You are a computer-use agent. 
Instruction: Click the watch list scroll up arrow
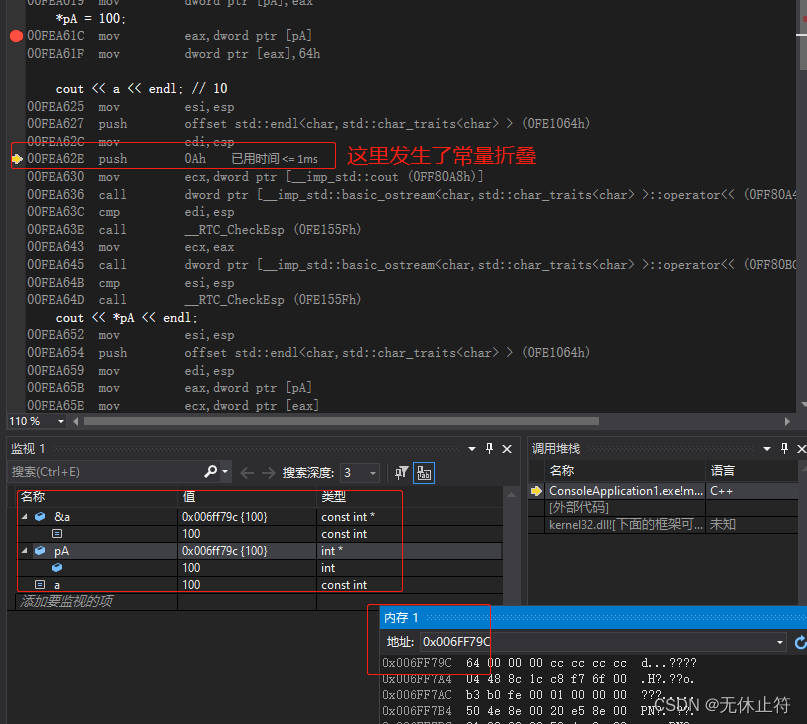[511, 495]
